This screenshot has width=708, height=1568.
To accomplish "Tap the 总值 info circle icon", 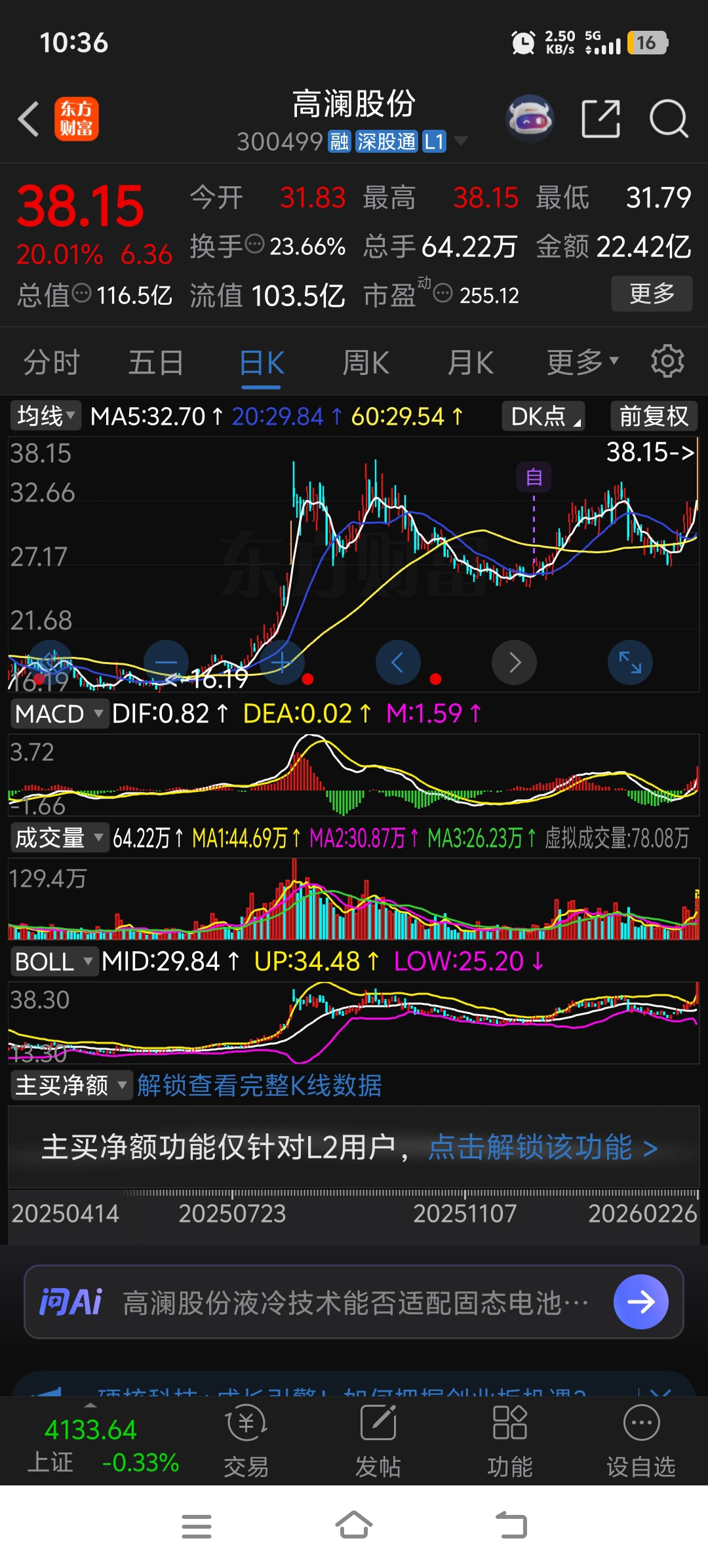I will tap(81, 293).
